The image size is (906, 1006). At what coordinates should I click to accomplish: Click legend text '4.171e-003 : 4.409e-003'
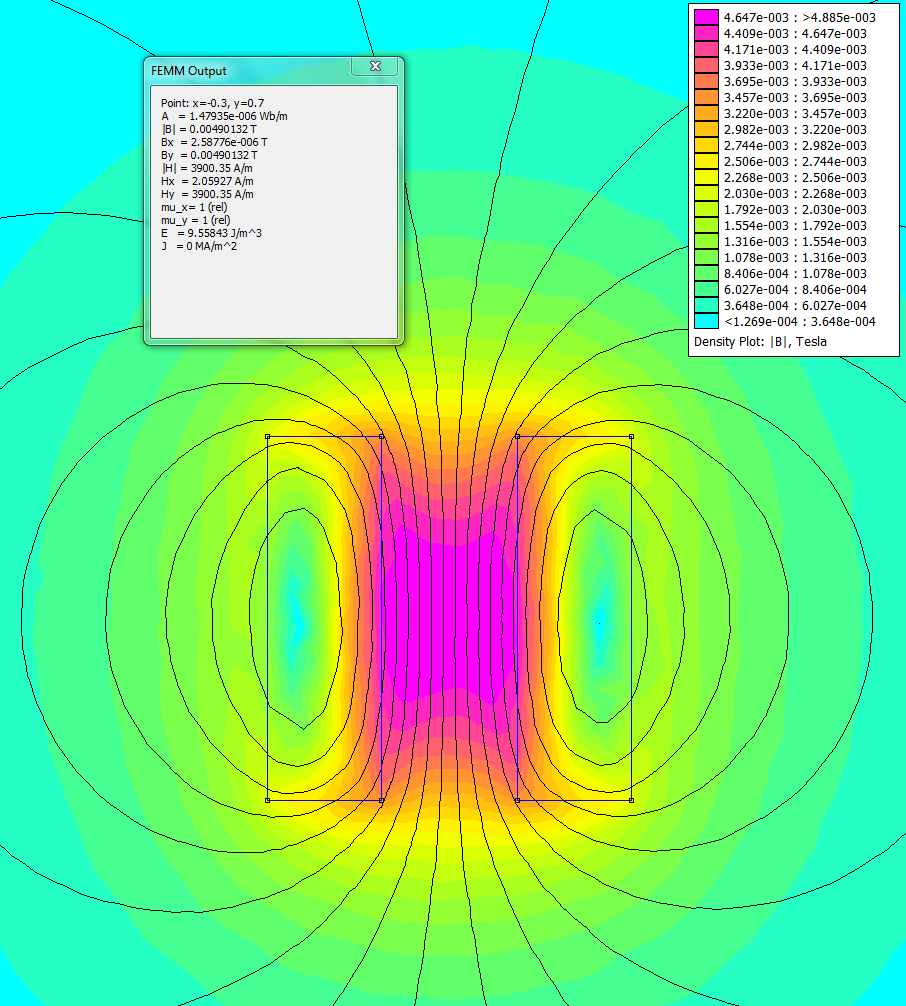click(x=795, y=49)
